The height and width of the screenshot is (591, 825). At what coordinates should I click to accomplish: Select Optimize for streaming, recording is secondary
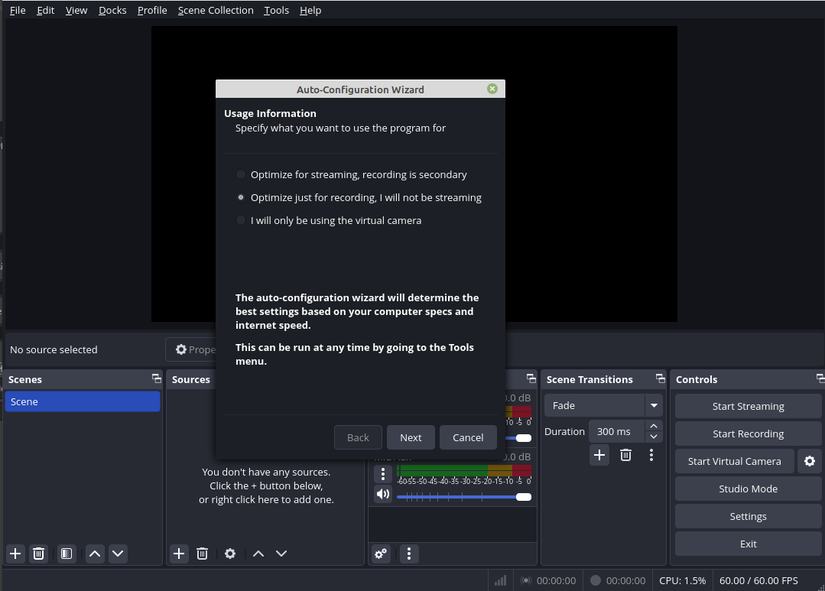(x=239, y=174)
